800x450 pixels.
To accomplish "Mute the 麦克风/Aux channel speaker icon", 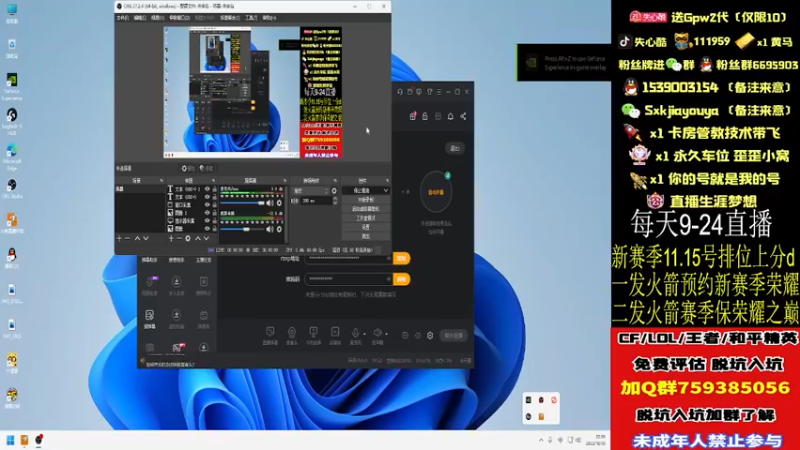I will (x=270, y=203).
